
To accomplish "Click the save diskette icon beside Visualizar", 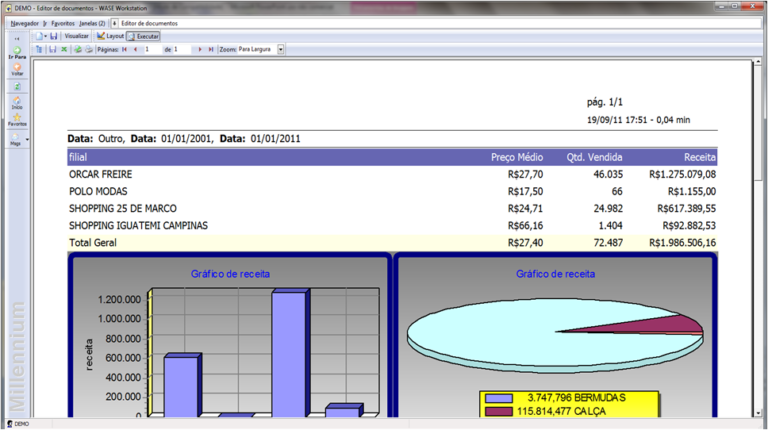I will click(x=54, y=36).
